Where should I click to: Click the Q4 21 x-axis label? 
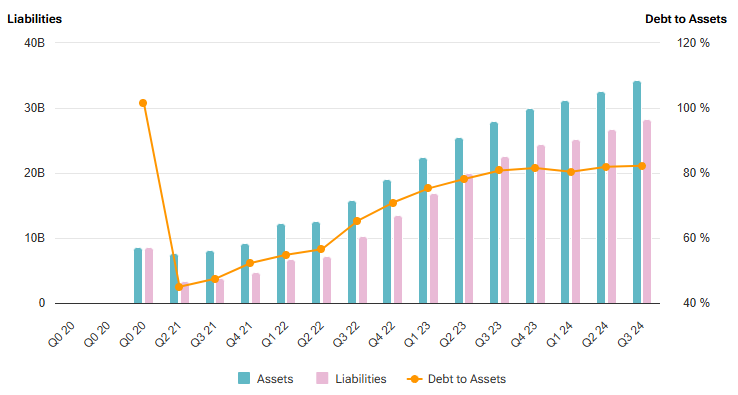coord(239,335)
